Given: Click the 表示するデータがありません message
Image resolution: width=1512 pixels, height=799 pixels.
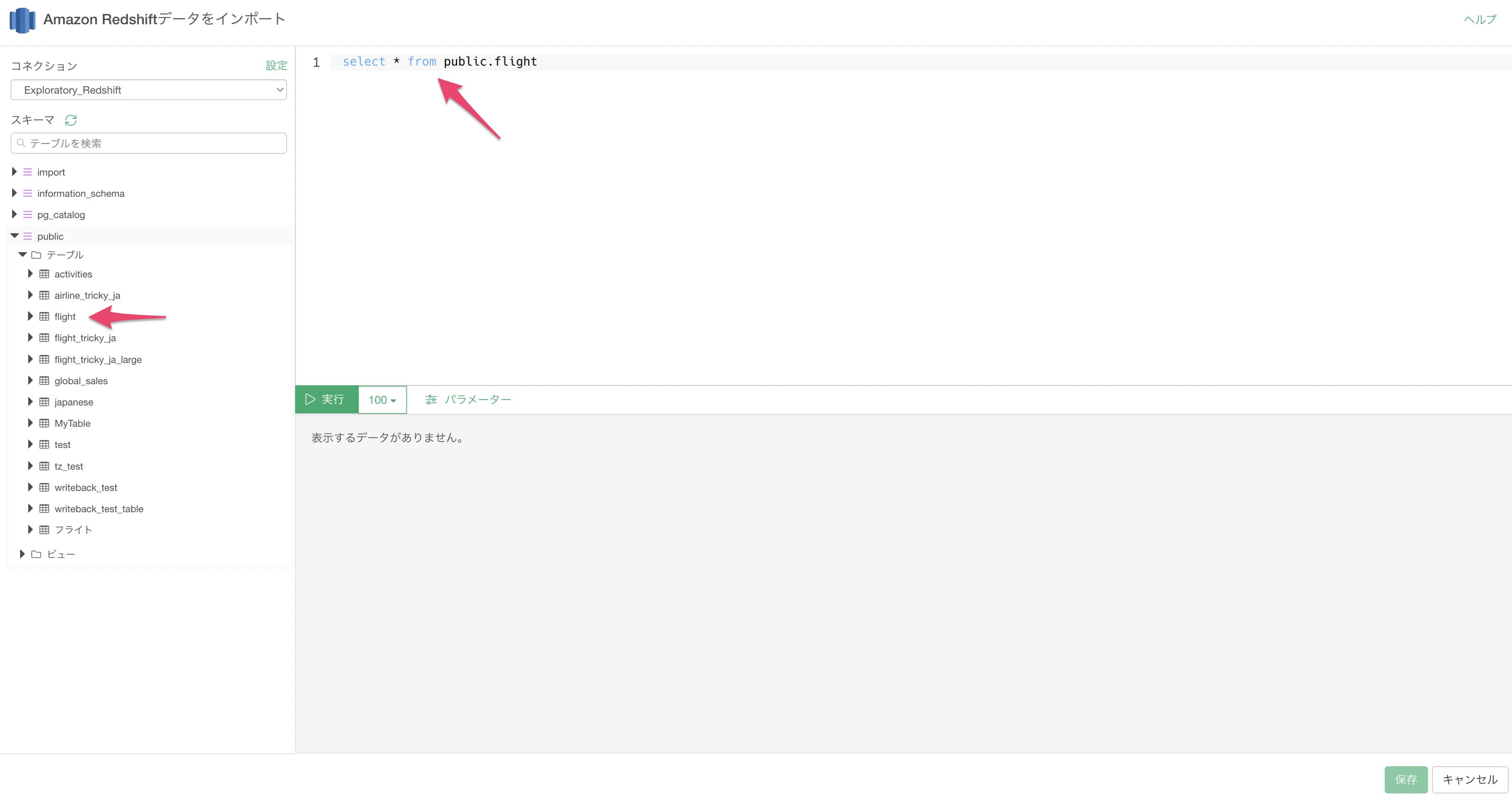Looking at the screenshot, I should coord(388,438).
